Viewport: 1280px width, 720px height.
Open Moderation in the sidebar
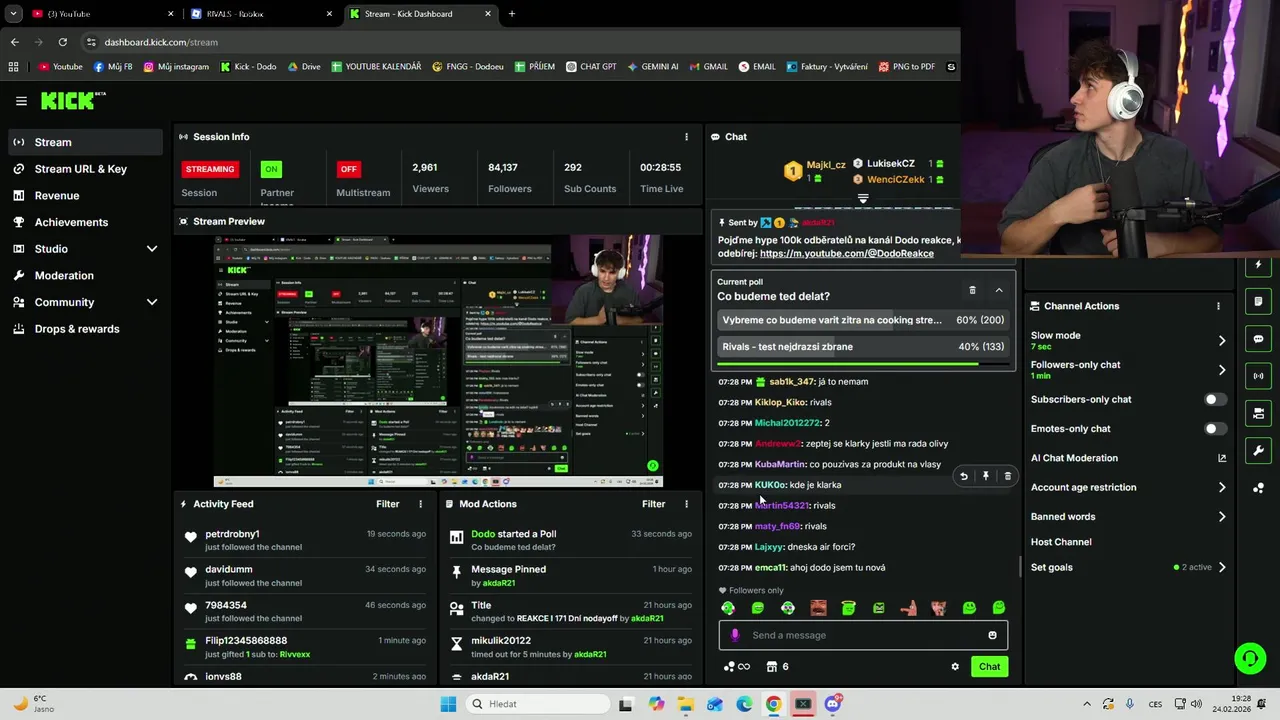click(x=64, y=275)
